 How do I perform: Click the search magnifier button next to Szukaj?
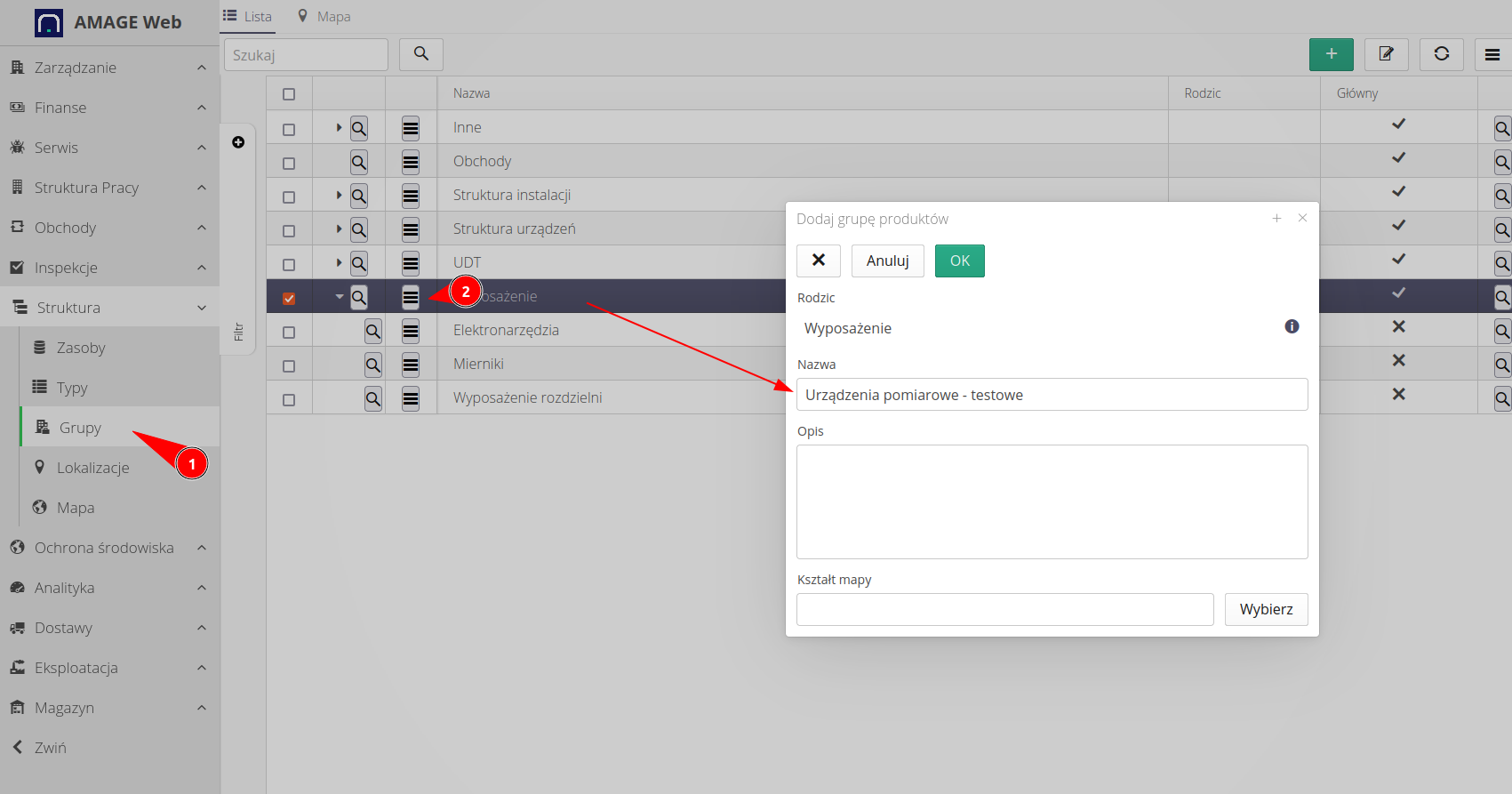[421, 54]
